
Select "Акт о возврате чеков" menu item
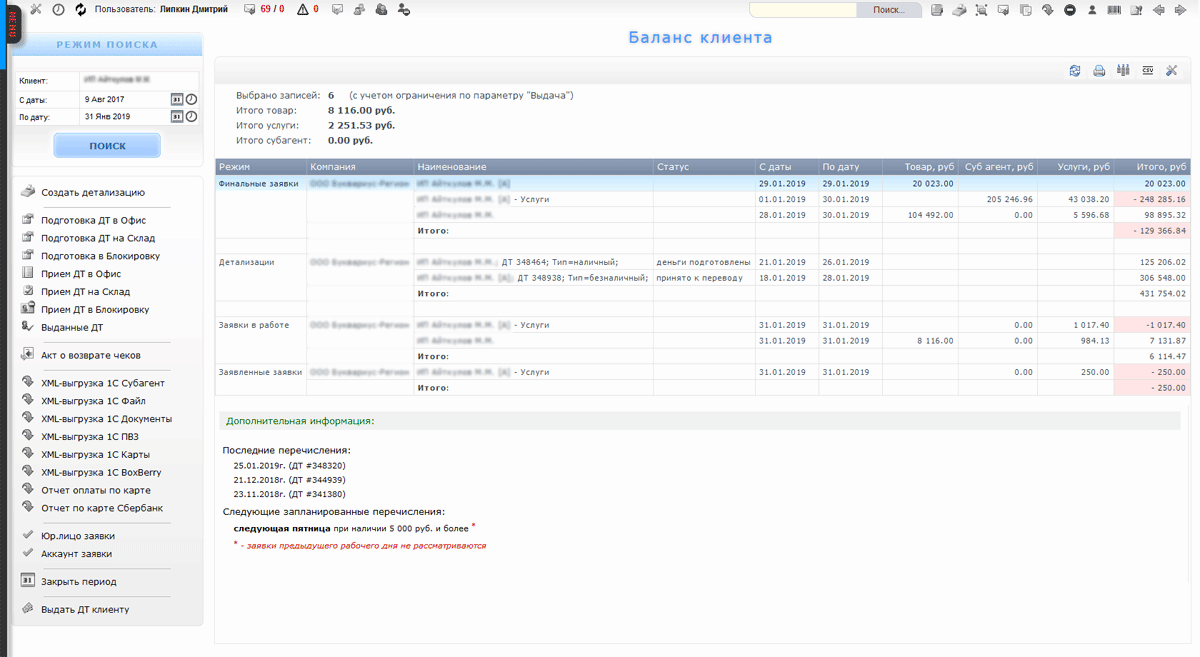coord(90,355)
